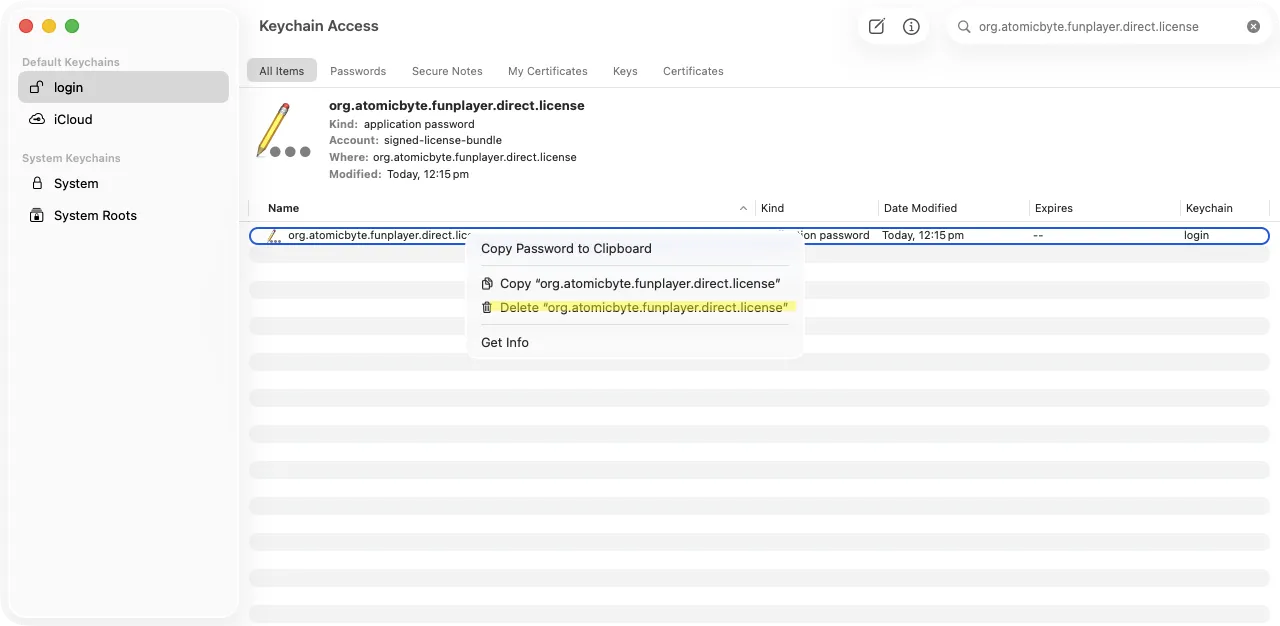Choose Delete "org.atomicbyte.funplayer.direct.license" from the context menu
The height and width of the screenshot is (626, 1280).
pos(636,307)
